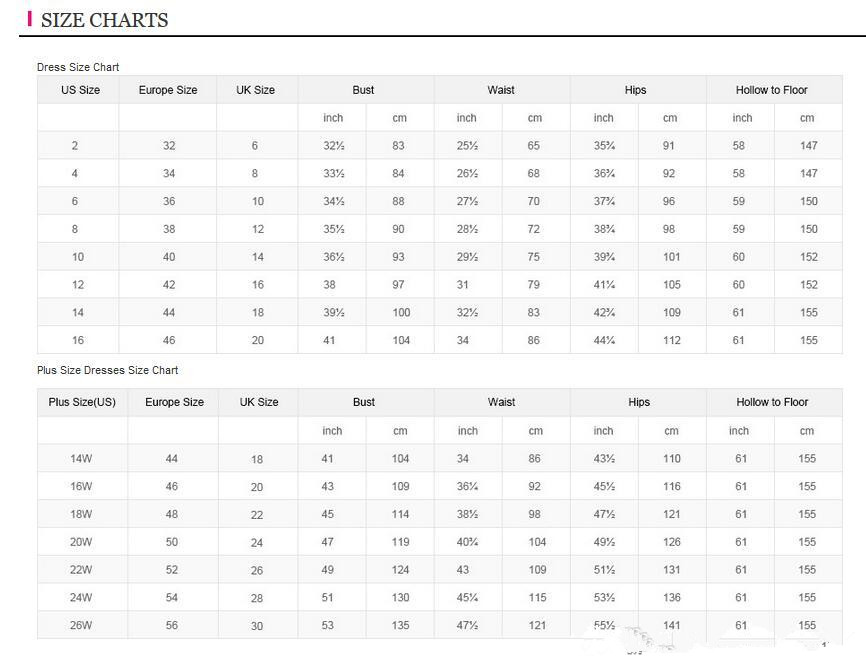This screenshot has width=866, height=669.
Task: Click the US Size column header
Action: click(81, 90)
